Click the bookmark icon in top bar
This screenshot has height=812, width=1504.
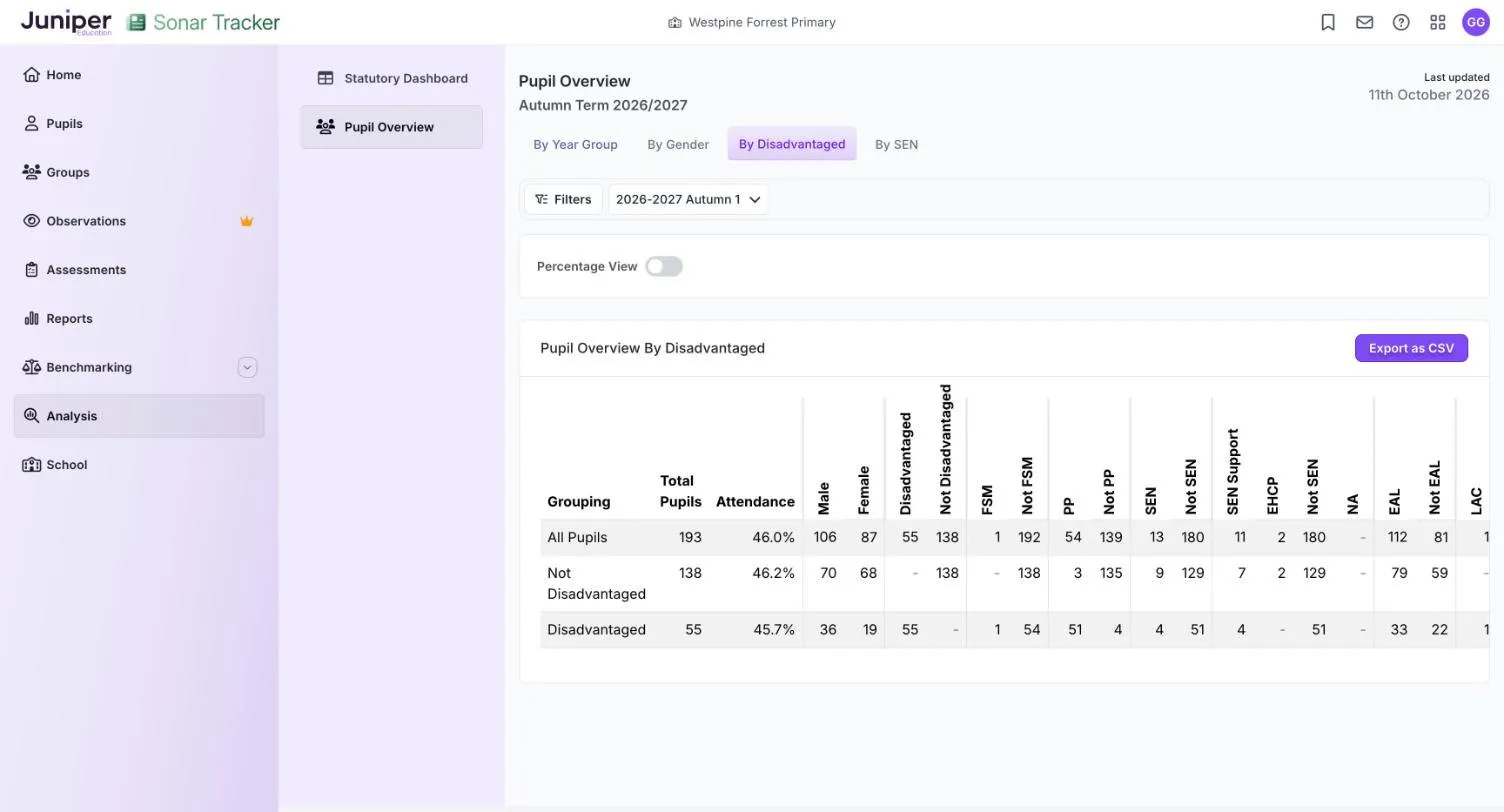(1328, 22)
